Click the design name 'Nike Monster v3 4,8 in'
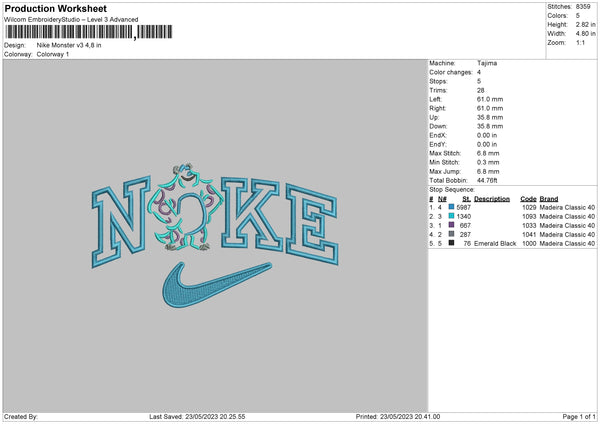Viewport: 600px width, 424px height. pos(69,45)
